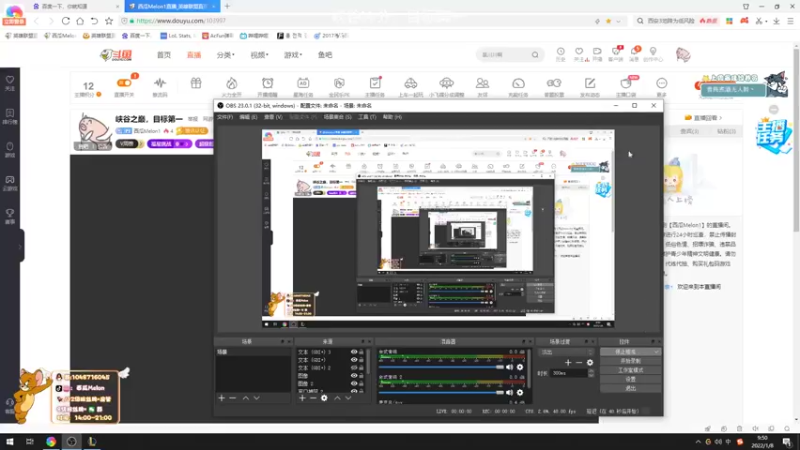Click the browser address bar URL

pos(181,21)
